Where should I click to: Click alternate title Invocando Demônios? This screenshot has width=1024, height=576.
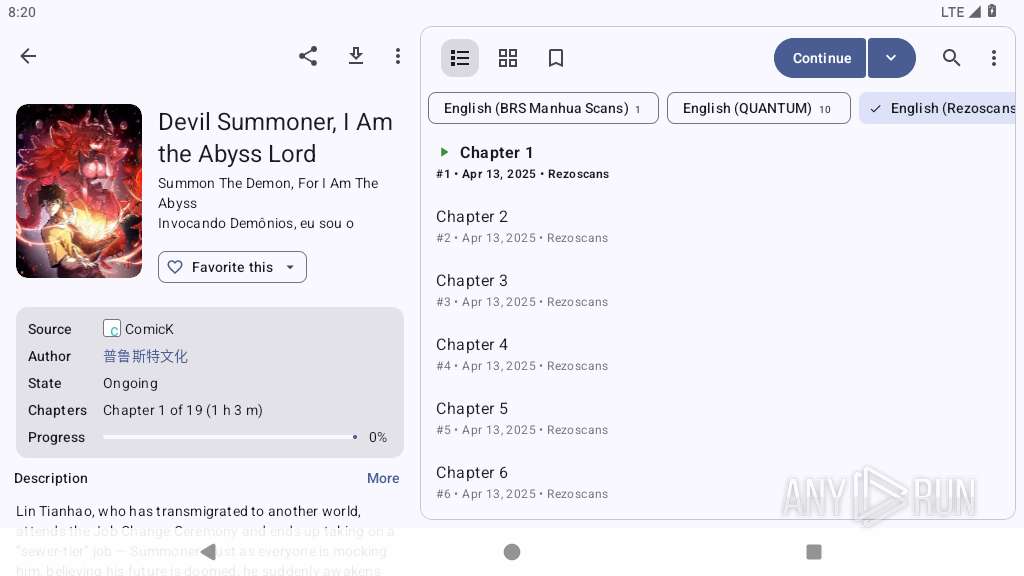tap(256, 223)
